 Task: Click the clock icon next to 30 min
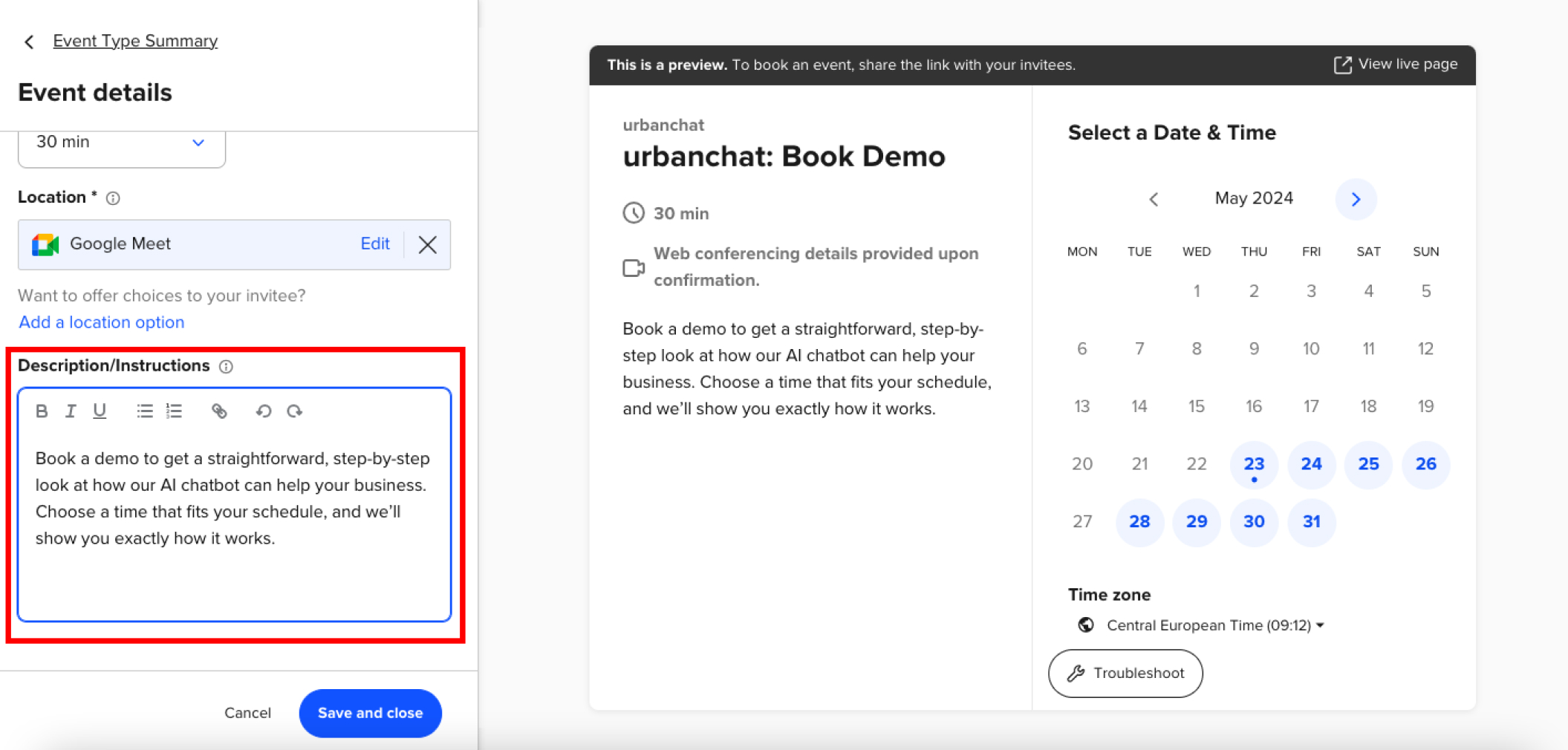(634, 213)
